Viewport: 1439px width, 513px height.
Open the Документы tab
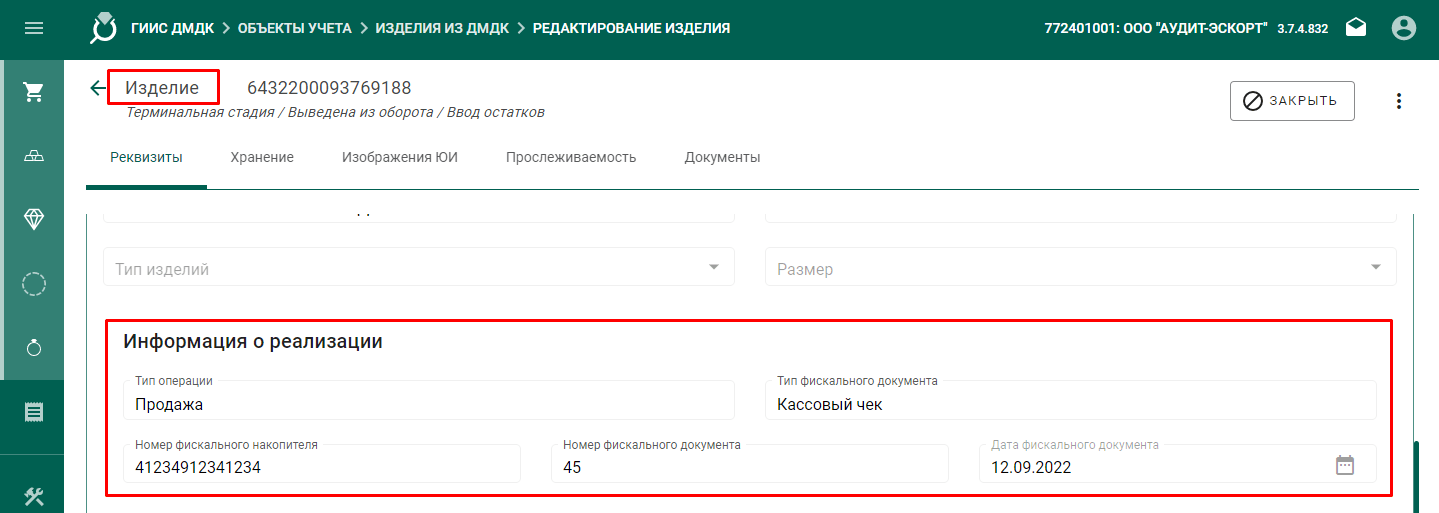click(x=723, y=157)
